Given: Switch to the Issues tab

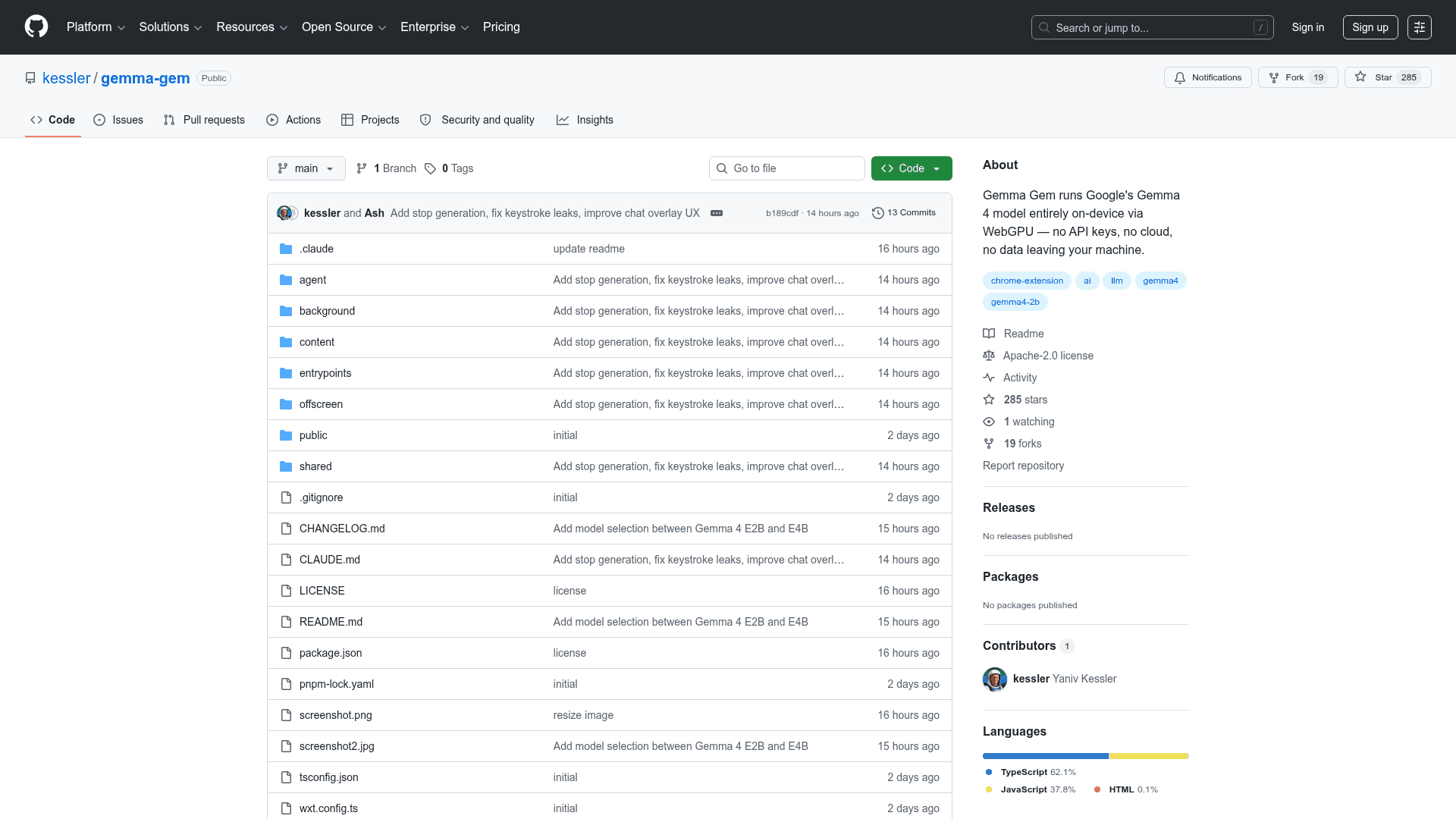Looking at the screenshot, I should 118,120.
